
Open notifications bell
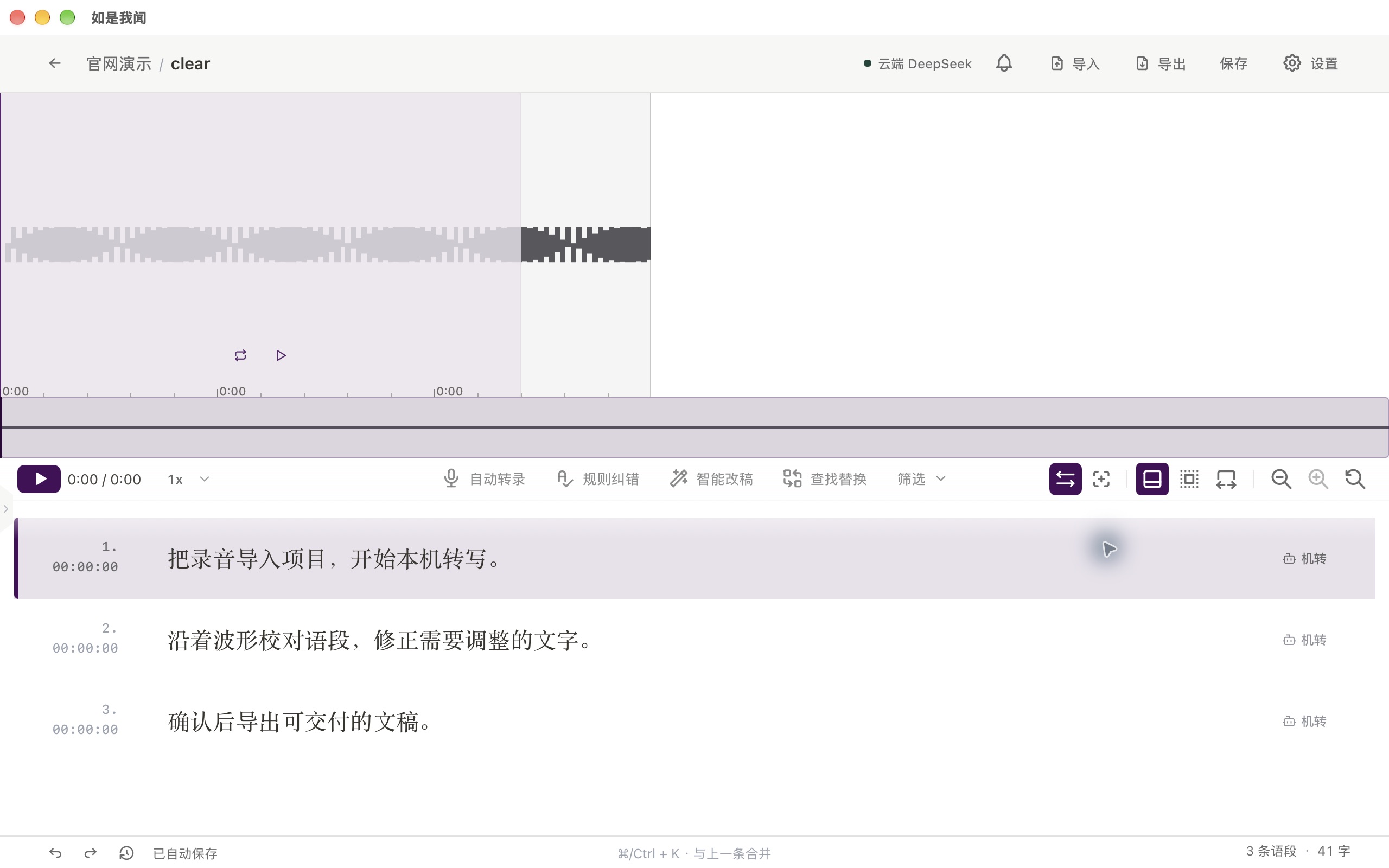coord(1004,63)
